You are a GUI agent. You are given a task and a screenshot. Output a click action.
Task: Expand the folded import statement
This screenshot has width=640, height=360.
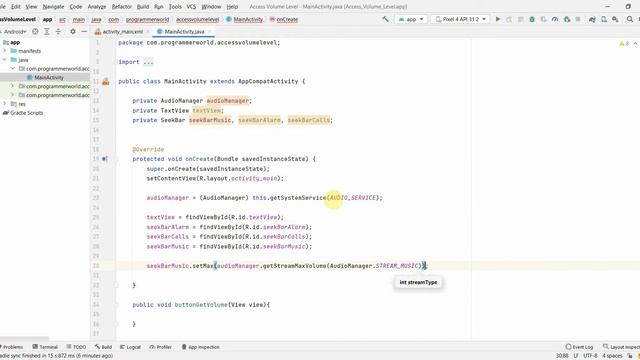click(x=149, y=62)
